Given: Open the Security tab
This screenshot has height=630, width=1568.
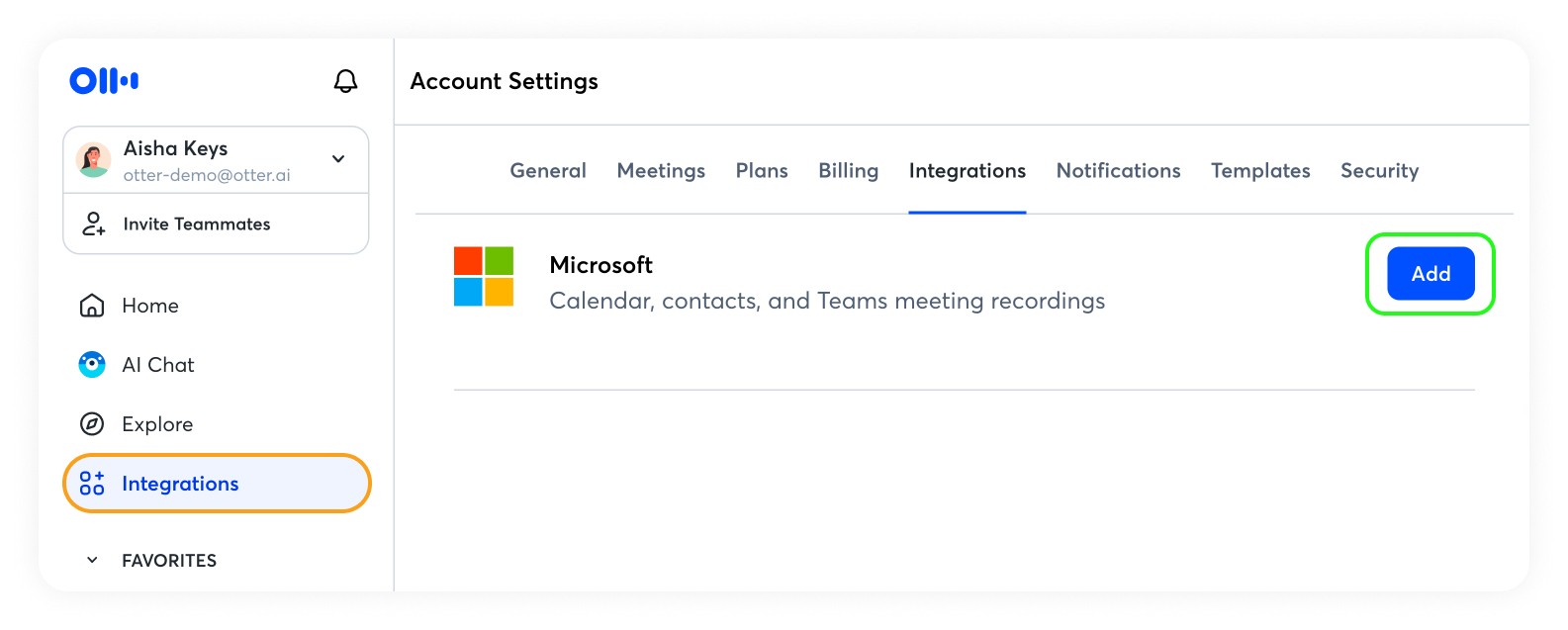Looking at the screenshot, I should (x=1379, y=171).
